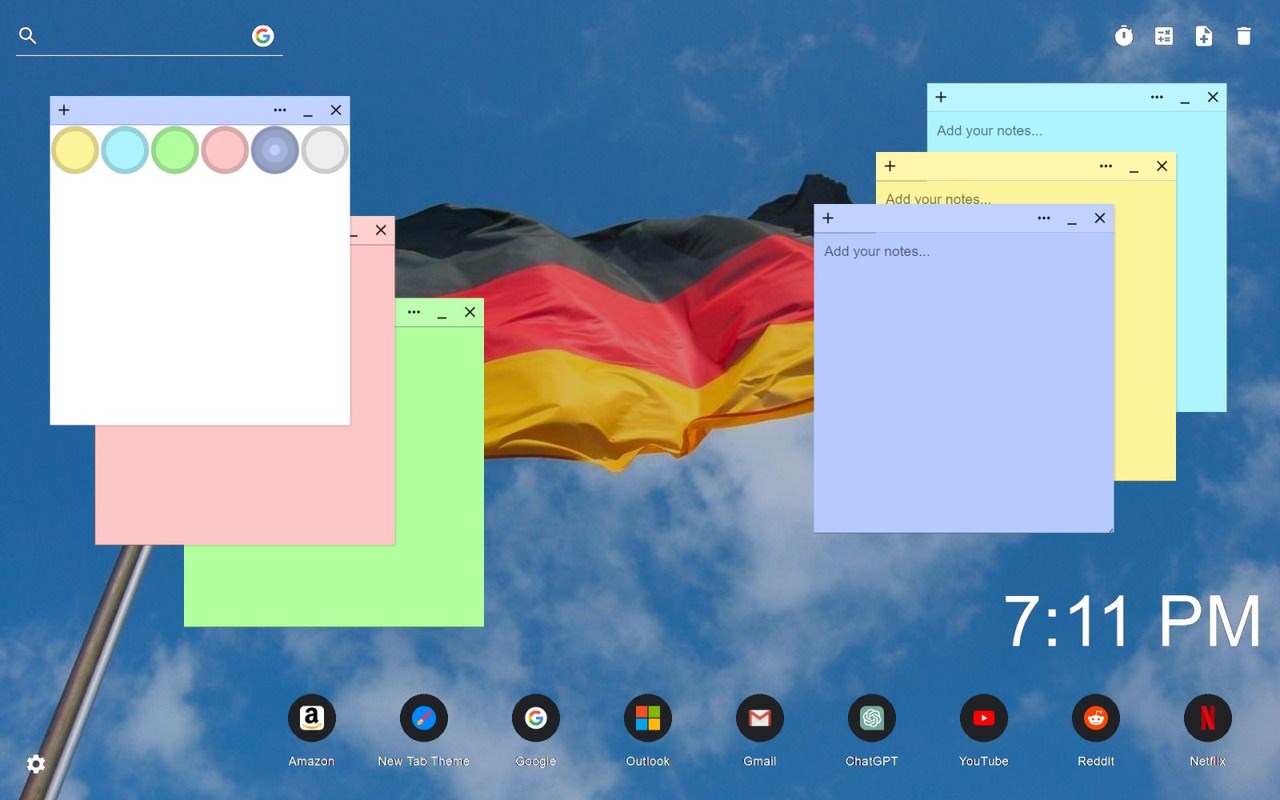Click the Amazon label text
This screenshot has height=800, width=1280.
[x=312, y=761]
